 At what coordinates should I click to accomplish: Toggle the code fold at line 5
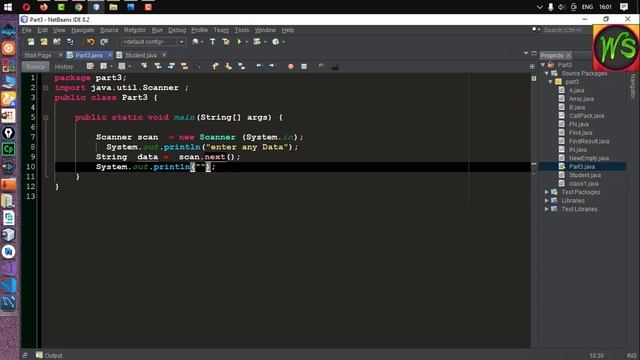click(x=46, y=118)
